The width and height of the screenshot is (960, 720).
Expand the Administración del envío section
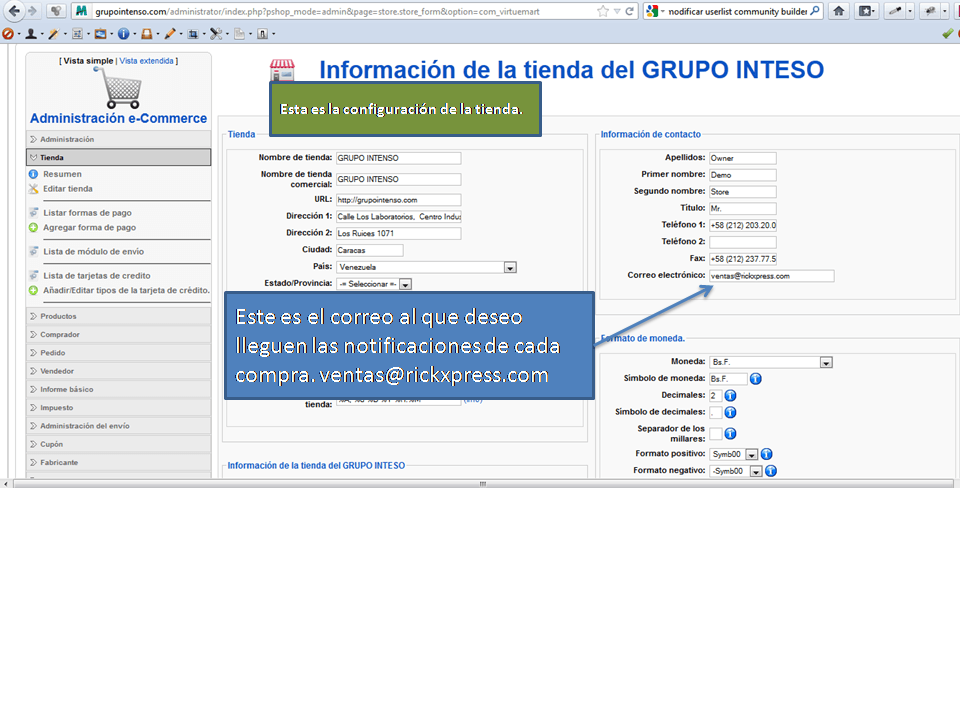coord(119,427)
